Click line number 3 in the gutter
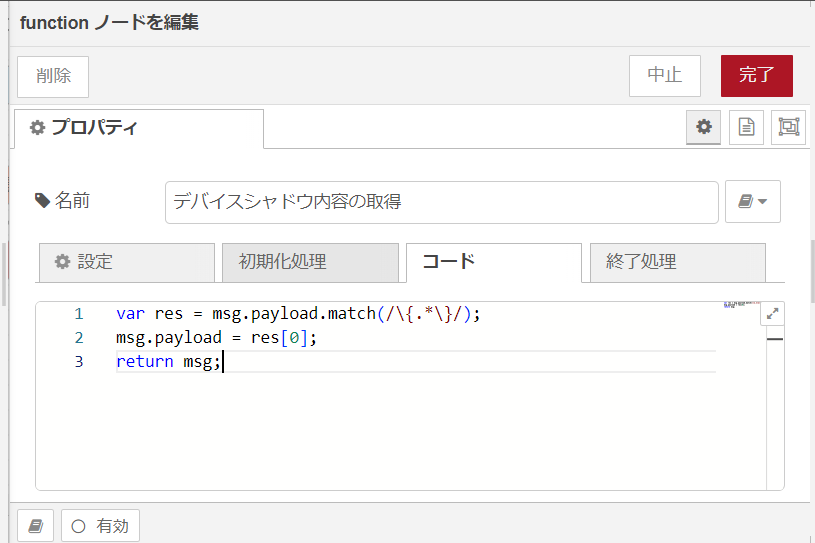815x543 pixels. (79, 362)
